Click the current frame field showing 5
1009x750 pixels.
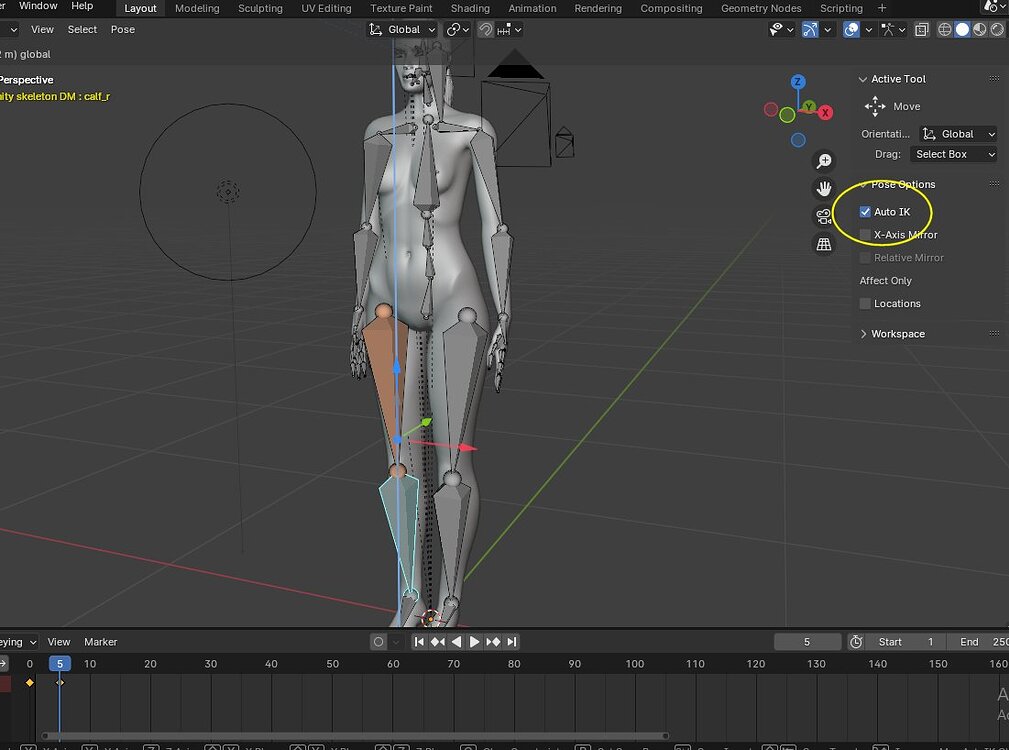pyautogui.click(x=807, y=642)
